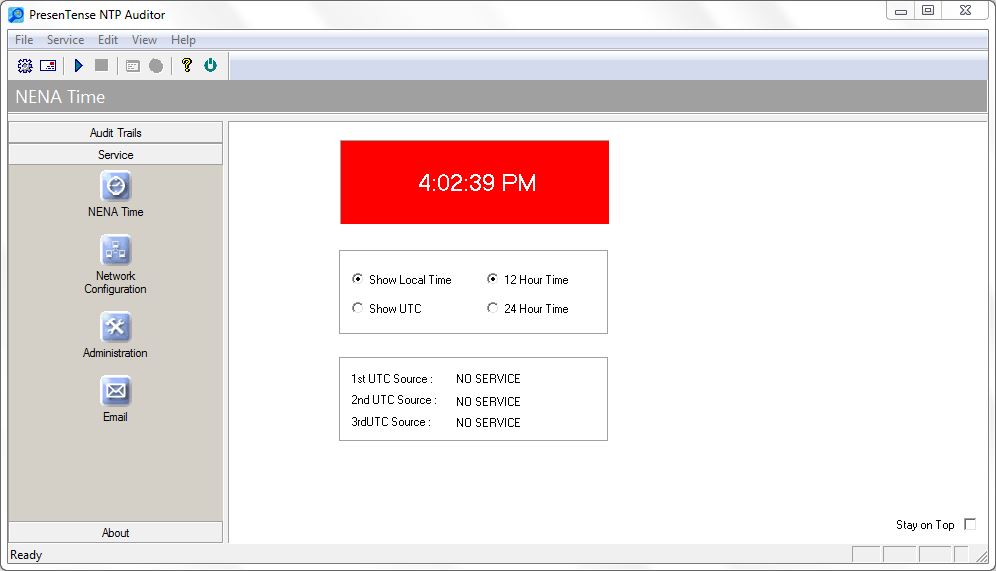
Task: Open the View menu
Action: 144,40
